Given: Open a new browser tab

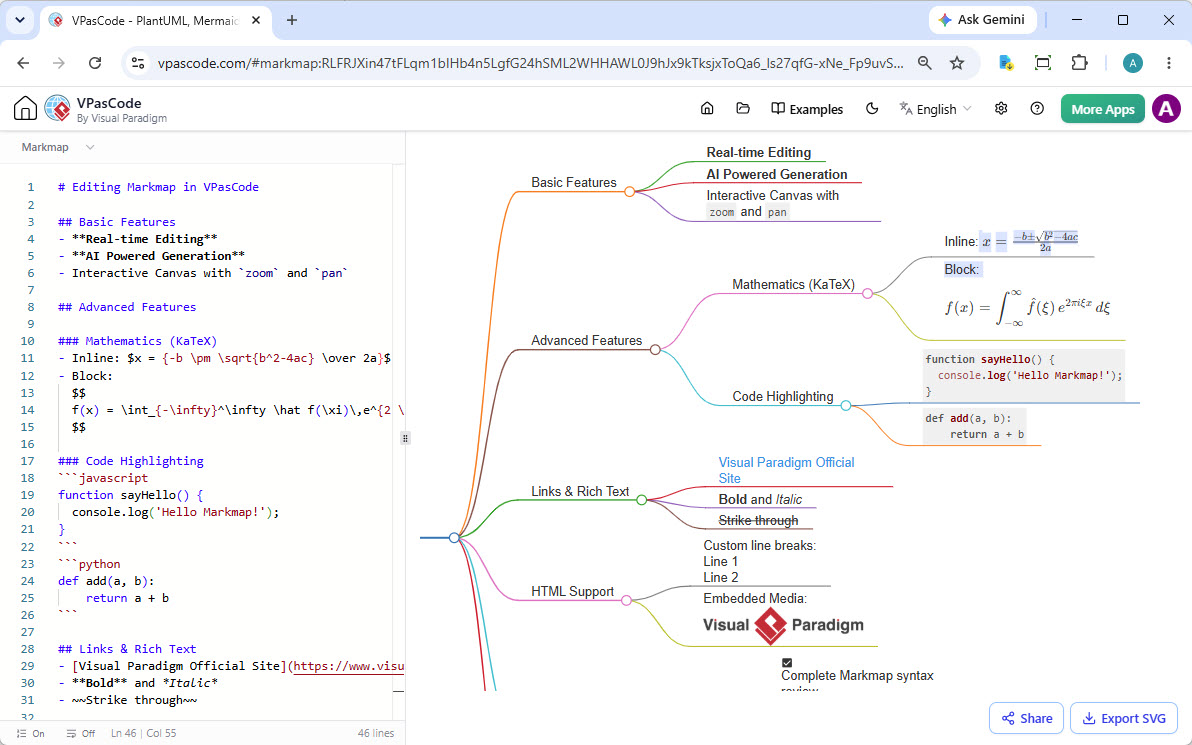Looking at the screenshot, I should pyautogui.click(x=292, y=21).
